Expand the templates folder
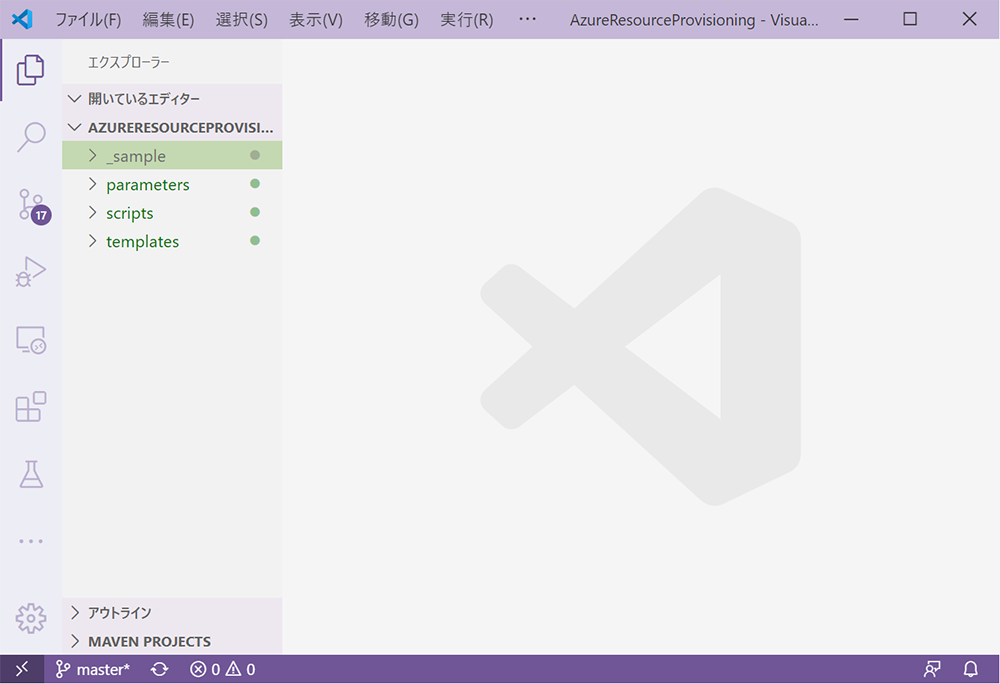This screenshot has height=684, width=1000. (172, 242)
